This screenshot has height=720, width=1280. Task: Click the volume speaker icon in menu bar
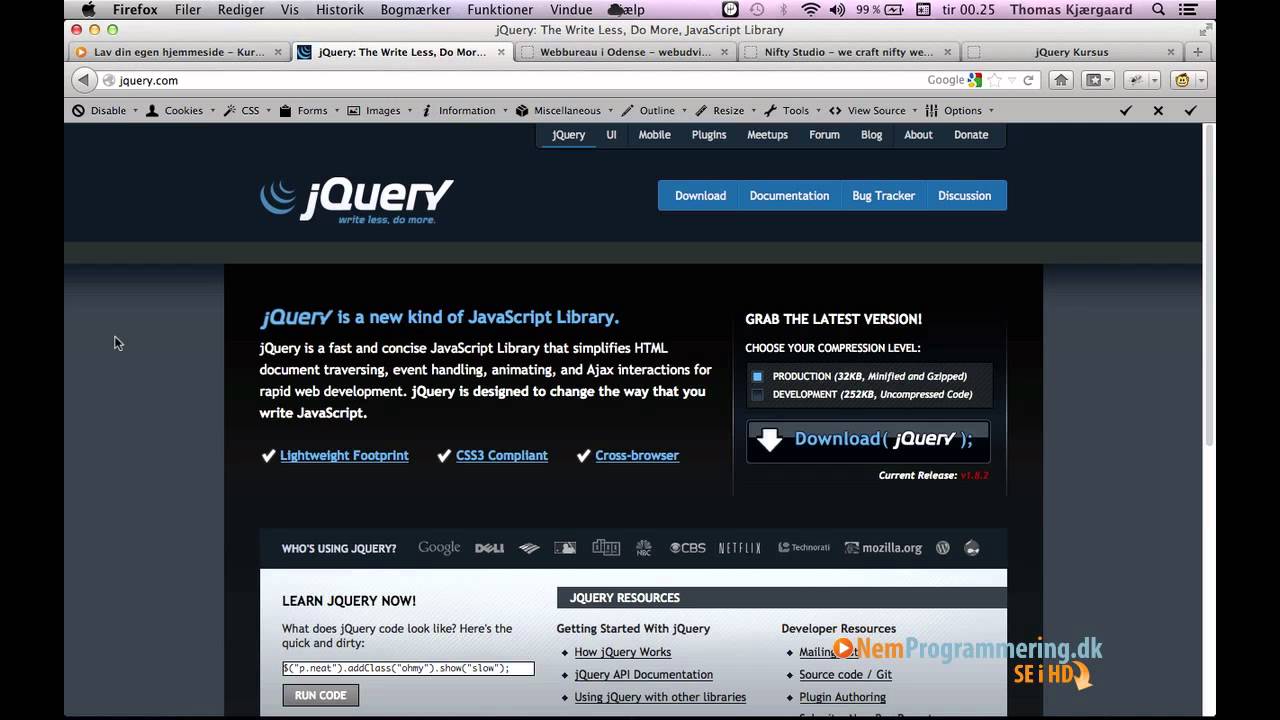pos(837,10)
